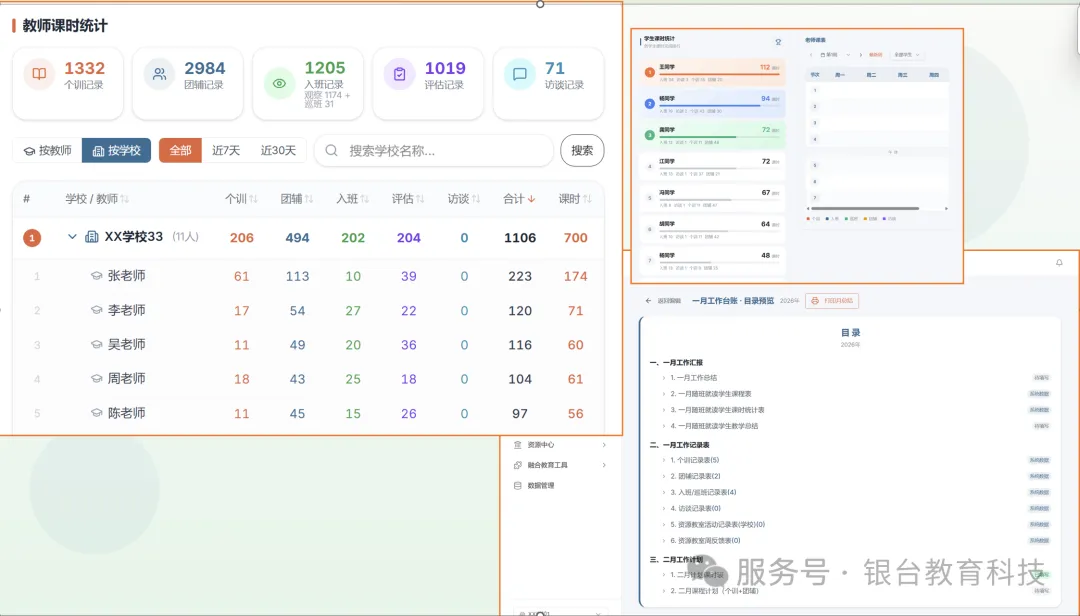Click the graduation cap icon beside 张老师

[x=96, y=276]
